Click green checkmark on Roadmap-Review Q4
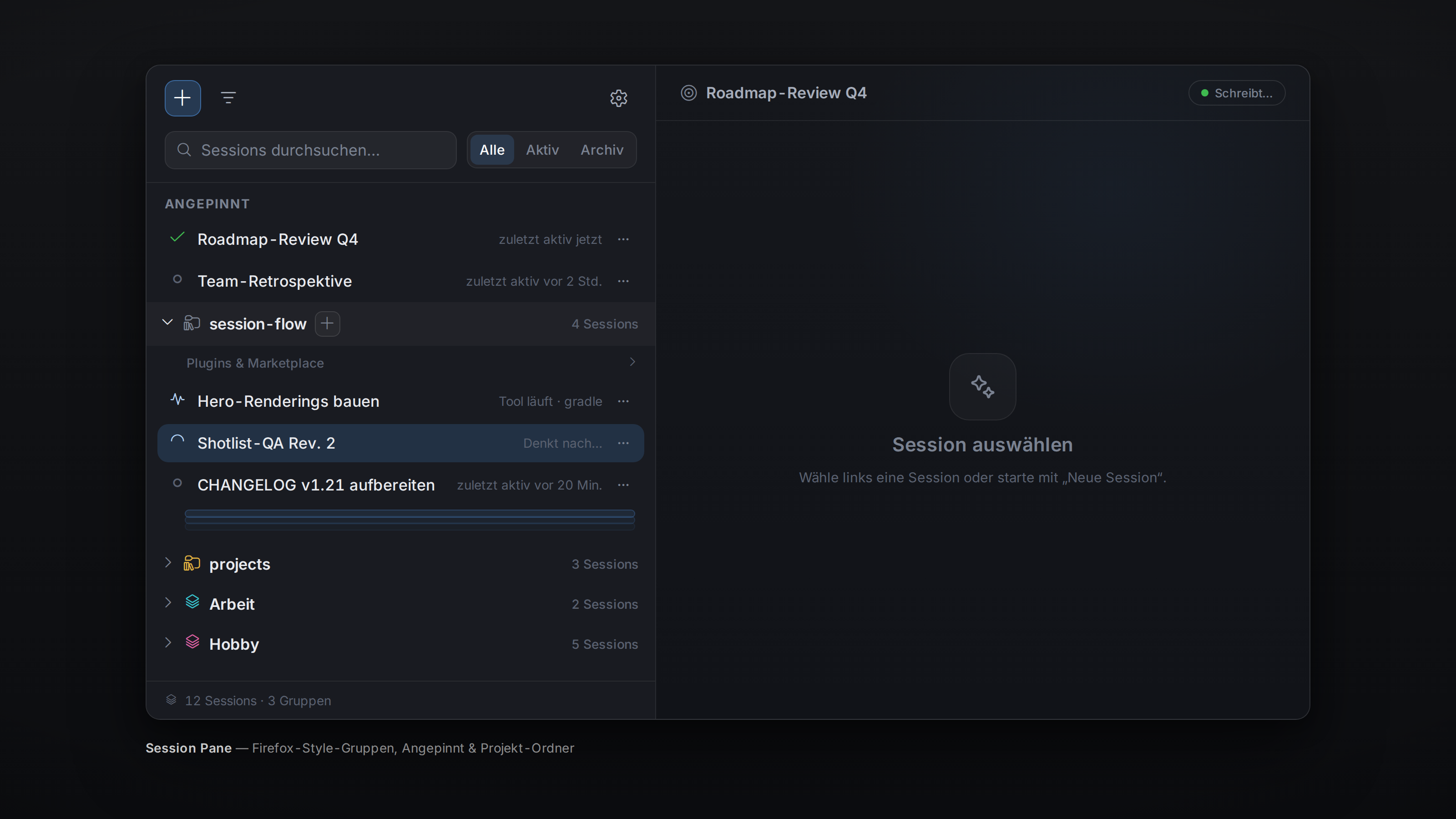1456x819 pixels. [177, 238]
